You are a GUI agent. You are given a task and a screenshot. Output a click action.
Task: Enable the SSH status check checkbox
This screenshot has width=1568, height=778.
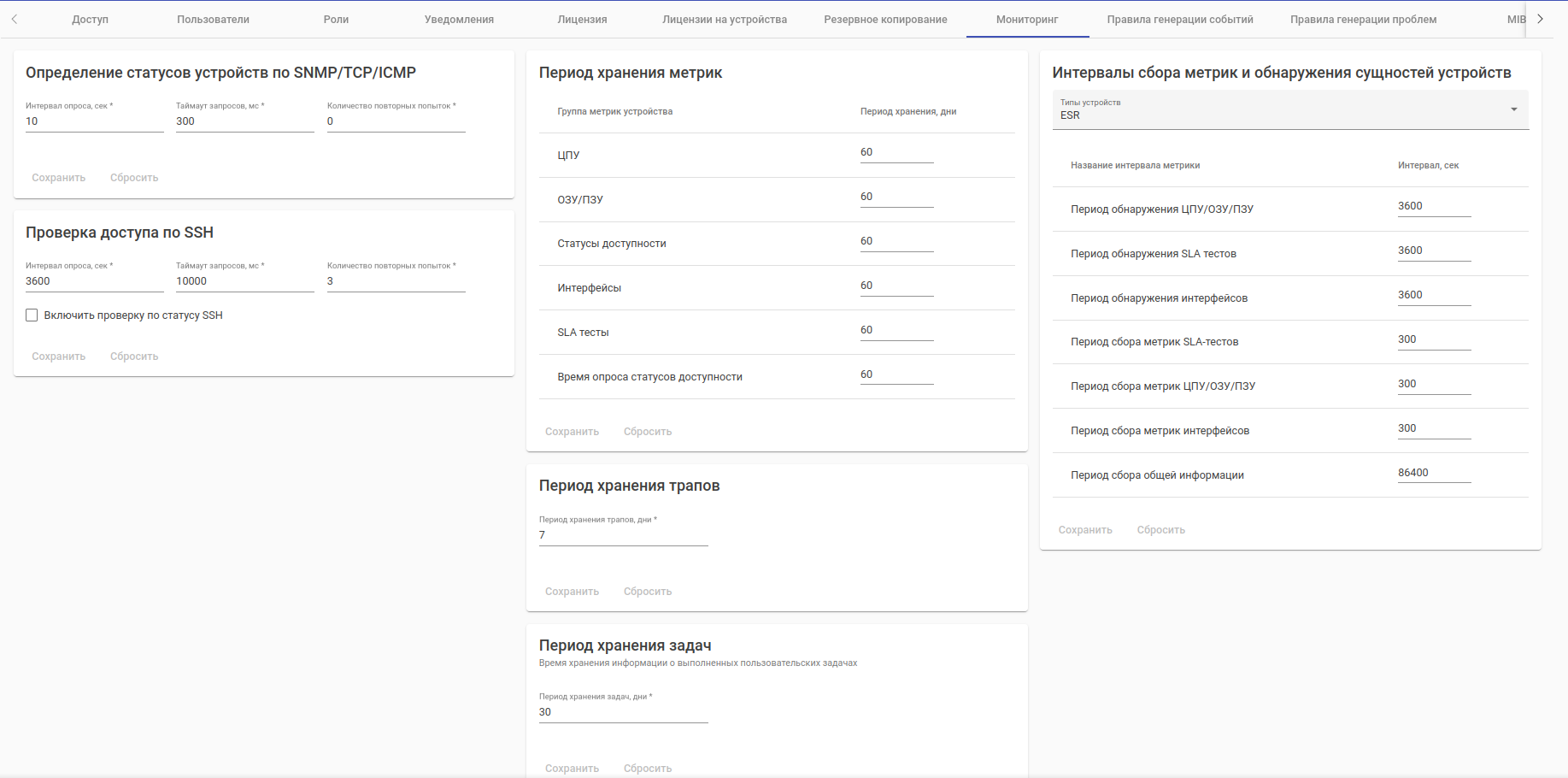[32, 315]
